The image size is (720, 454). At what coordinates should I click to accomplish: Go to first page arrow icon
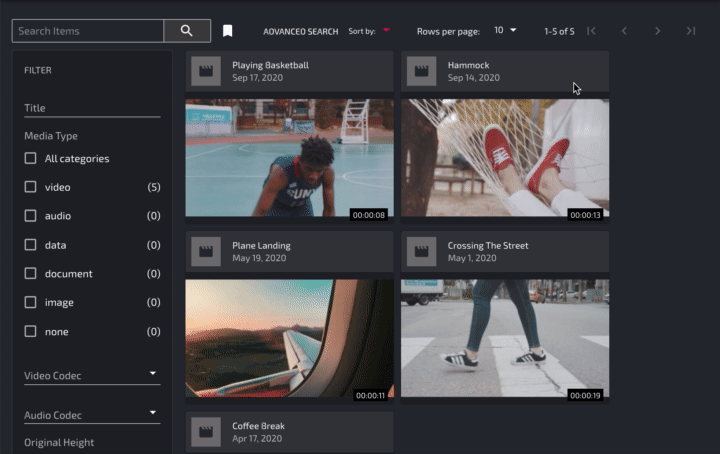point(591,31)
